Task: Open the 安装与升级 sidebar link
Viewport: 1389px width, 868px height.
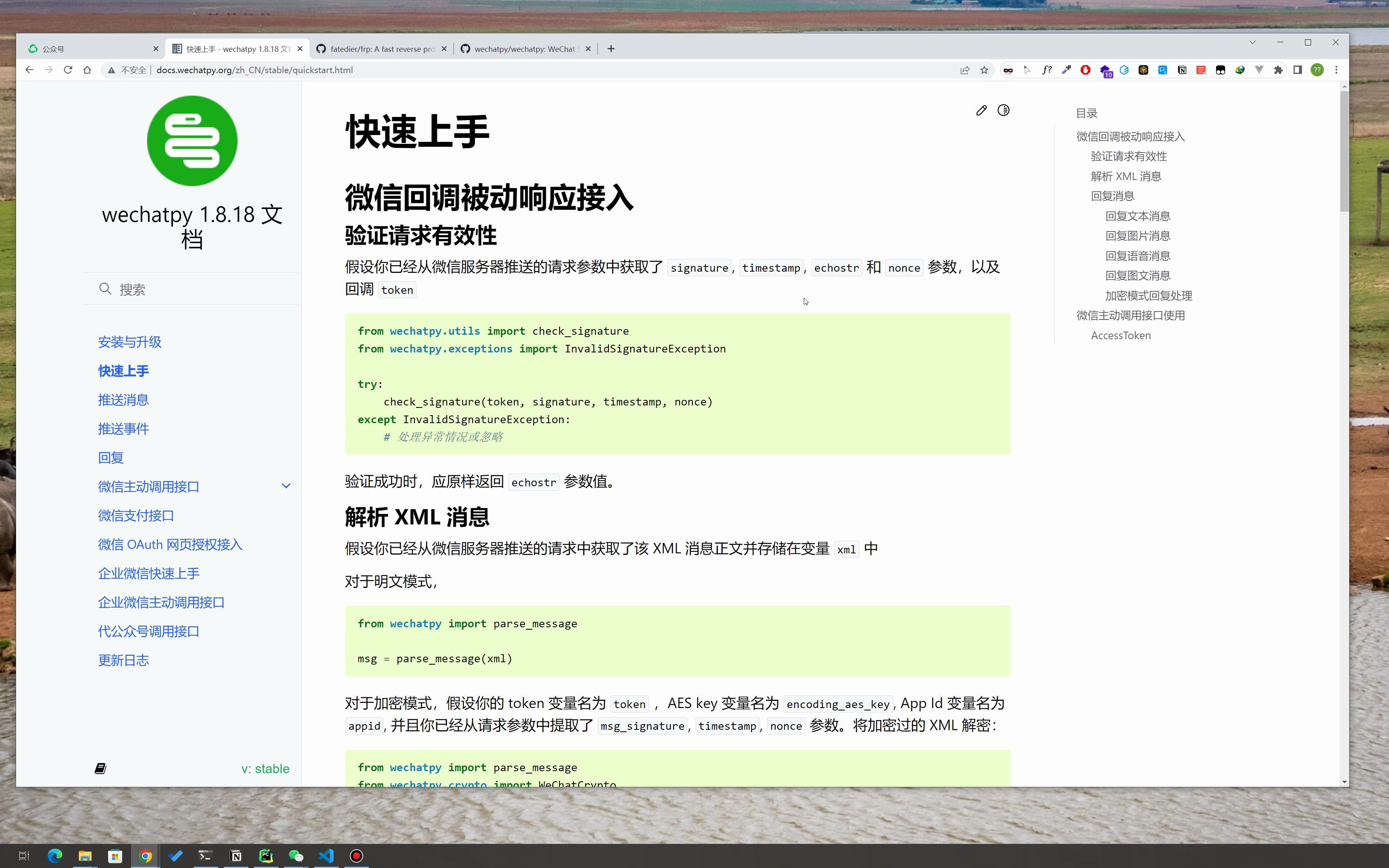Action: [130, 342]
